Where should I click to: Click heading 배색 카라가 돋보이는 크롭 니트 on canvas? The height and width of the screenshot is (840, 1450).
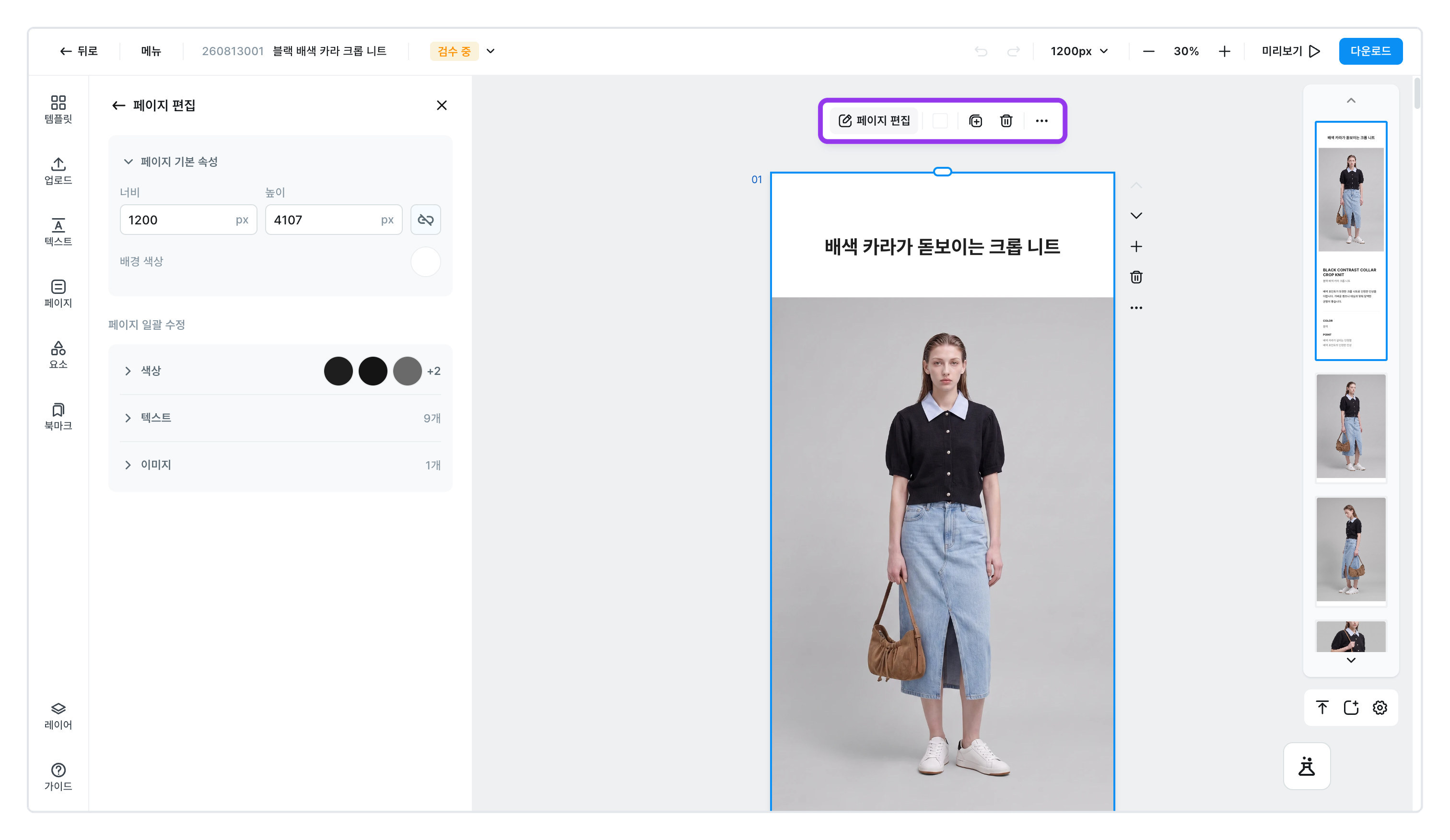(942, 247)
